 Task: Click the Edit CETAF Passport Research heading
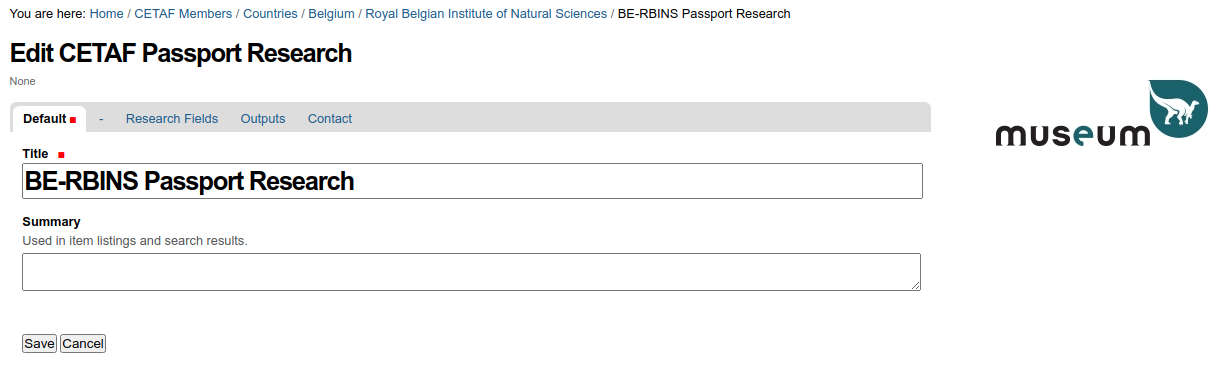[181, 53]
